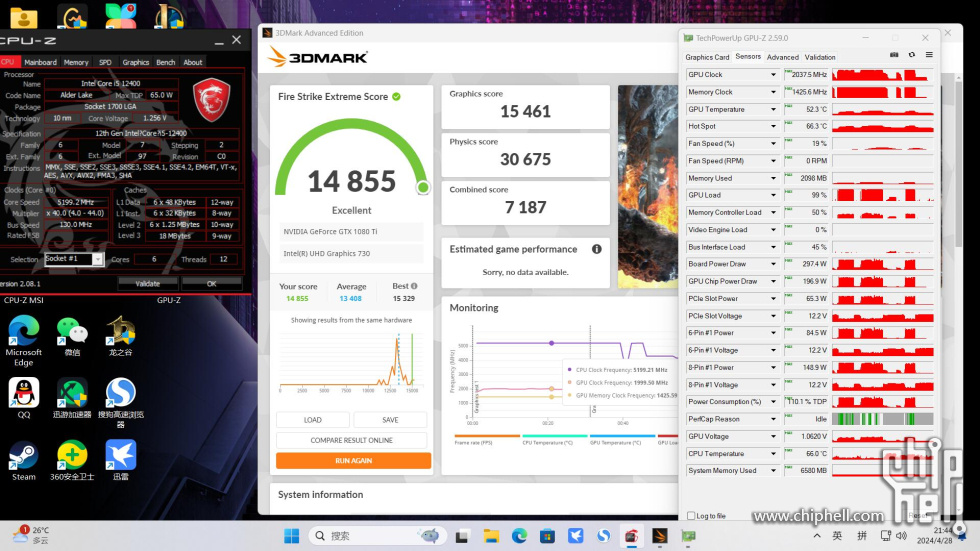Open weather widget showing 26°C

coord(30,535)
